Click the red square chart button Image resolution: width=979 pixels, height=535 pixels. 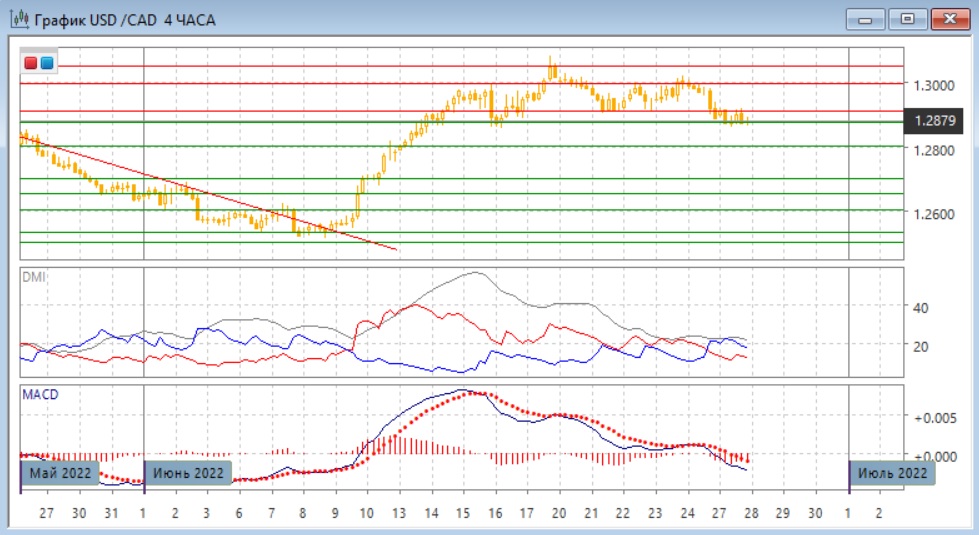tap(31, 64)
